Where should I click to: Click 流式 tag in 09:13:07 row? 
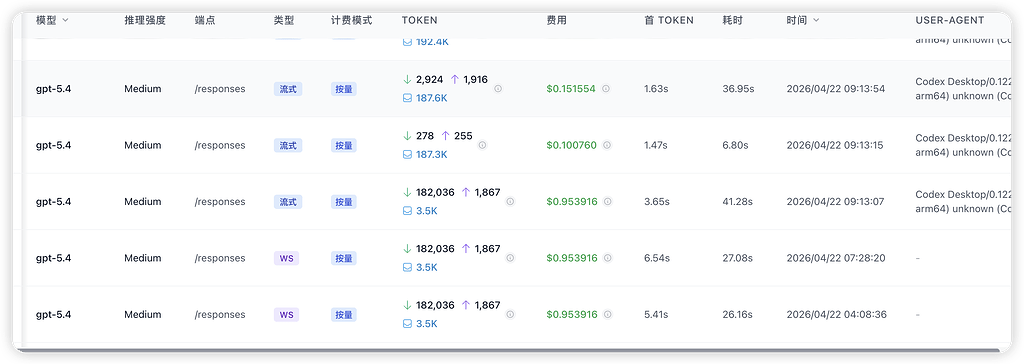click(x=288, y=201)
